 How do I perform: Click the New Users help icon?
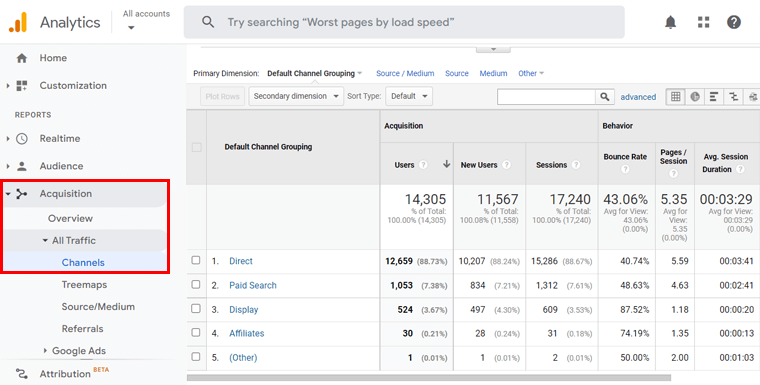(506, 165)
